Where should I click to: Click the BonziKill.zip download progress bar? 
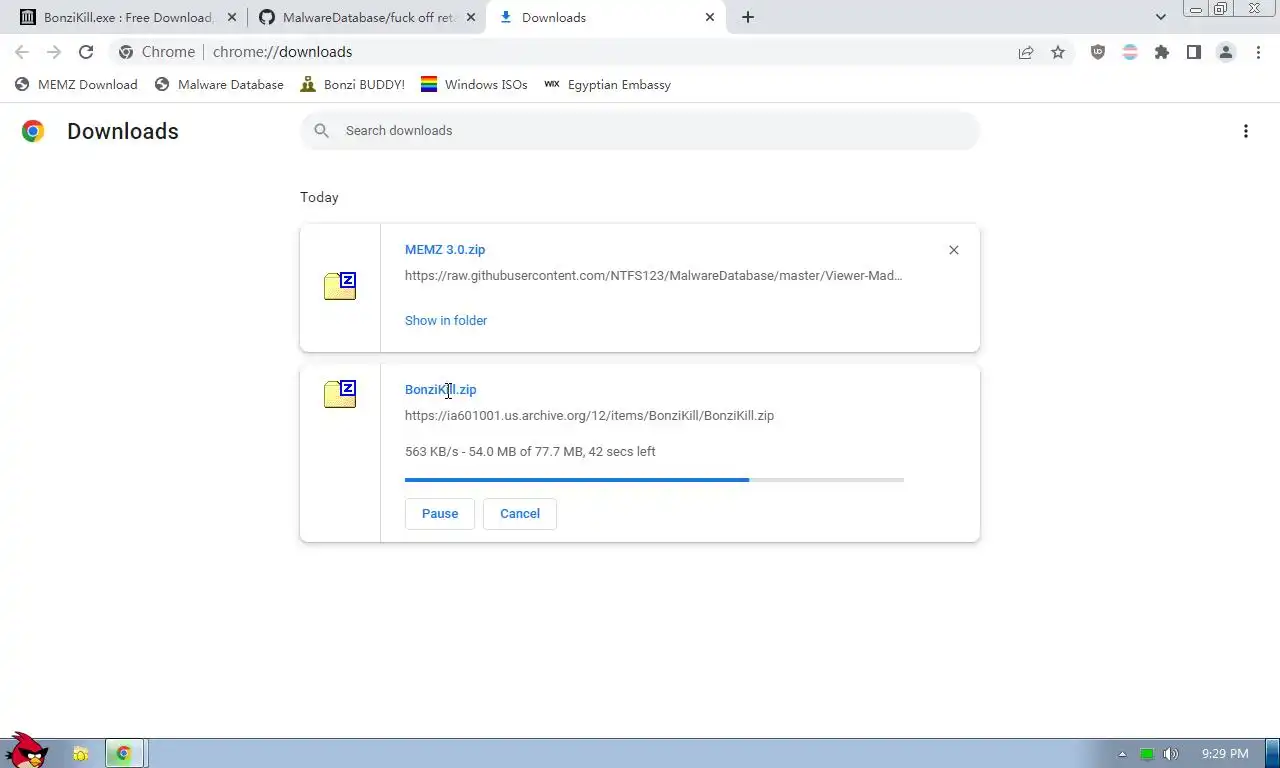pos(654,480)
